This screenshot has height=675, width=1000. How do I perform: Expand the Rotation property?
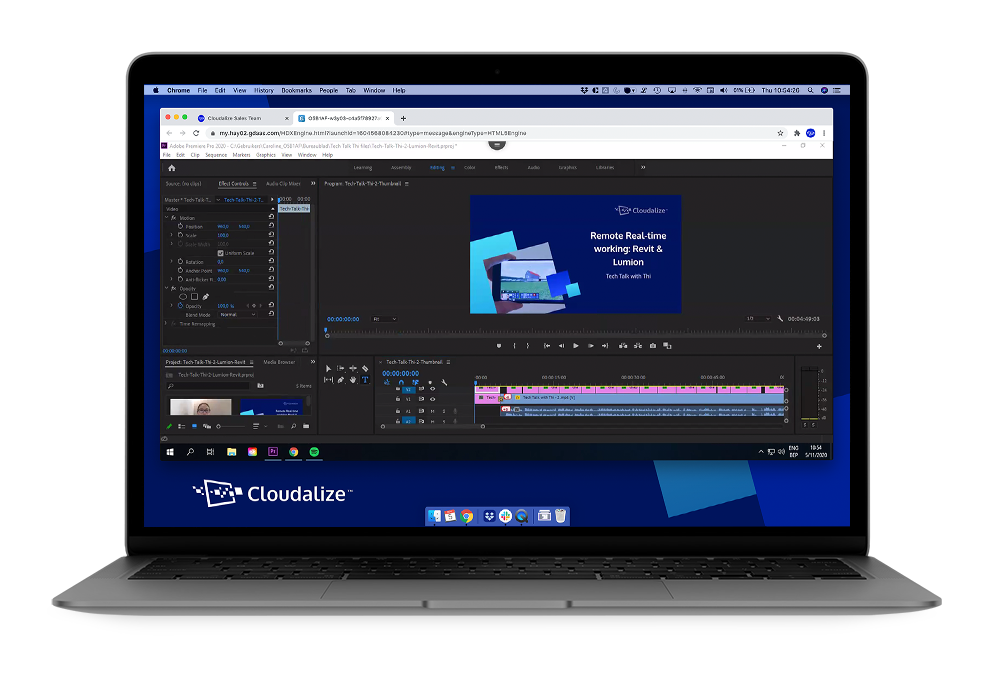(172, 262)
